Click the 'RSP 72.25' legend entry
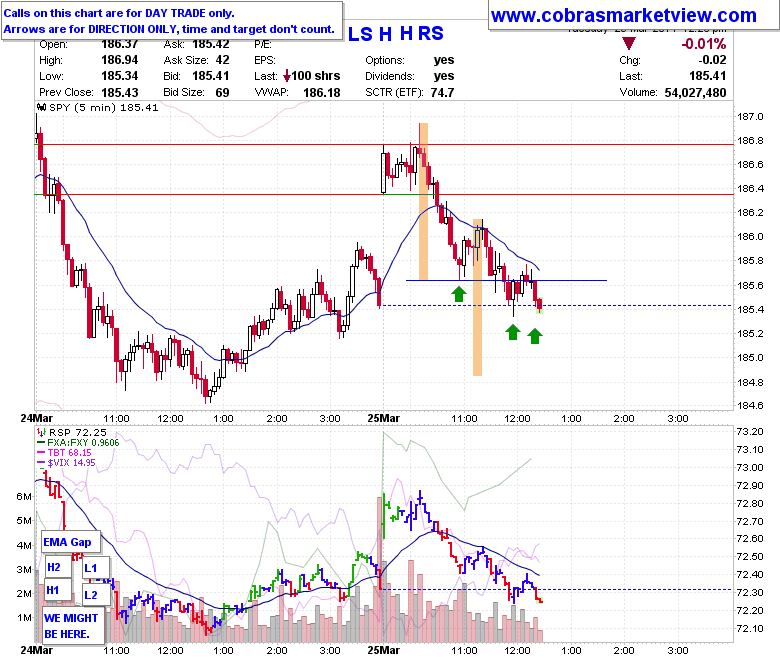 coord(78,433)
